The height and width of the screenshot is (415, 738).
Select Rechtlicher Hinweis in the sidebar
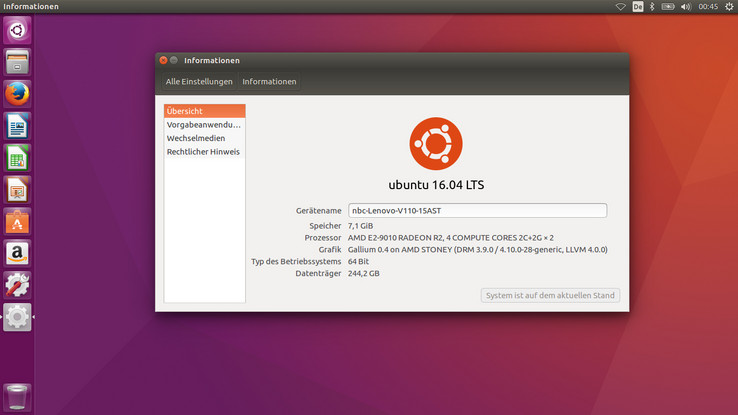pos(205,152)
